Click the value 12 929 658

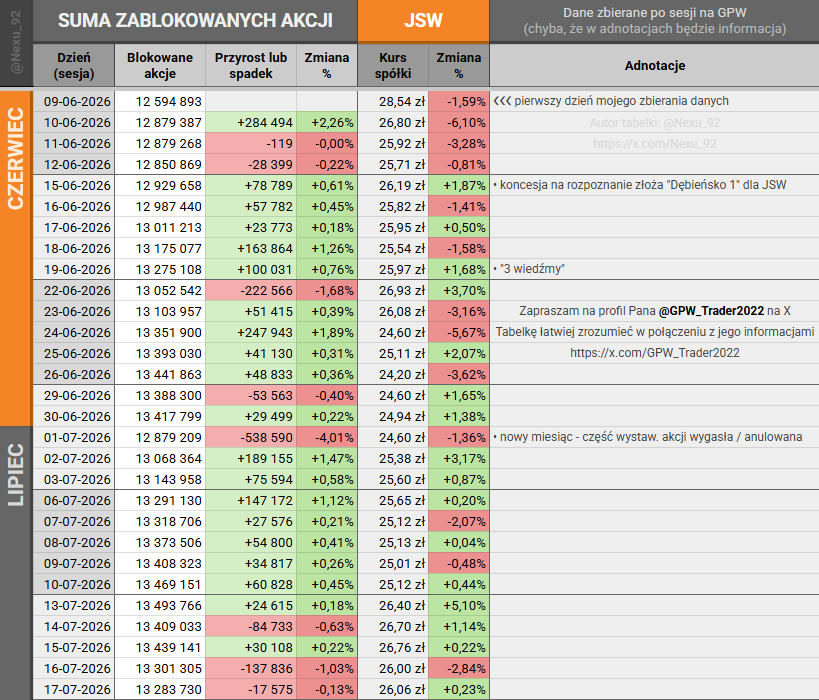pos(160,185)
